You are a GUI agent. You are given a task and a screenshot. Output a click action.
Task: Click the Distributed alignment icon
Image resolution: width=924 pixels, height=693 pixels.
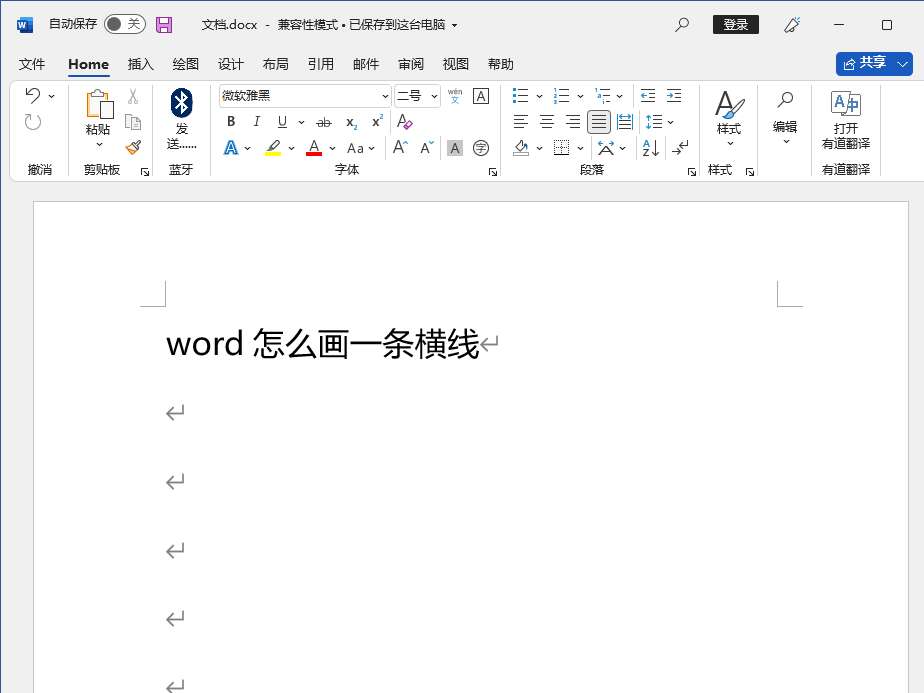[x=625, y=122]
